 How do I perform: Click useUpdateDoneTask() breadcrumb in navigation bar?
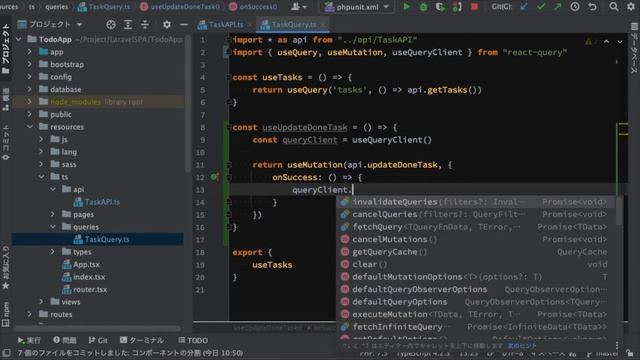point(180,7)
